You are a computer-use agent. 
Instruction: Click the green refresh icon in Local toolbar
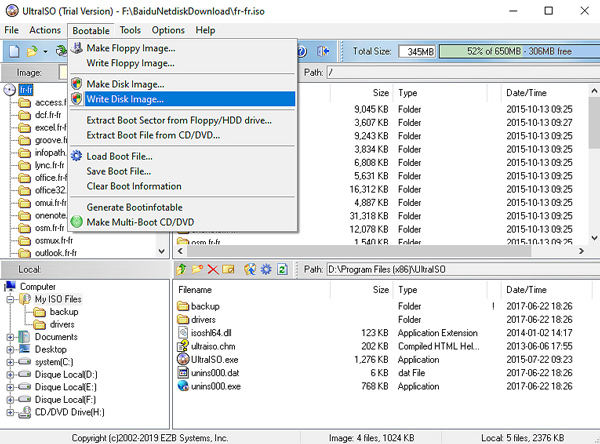tap(283, 269)
